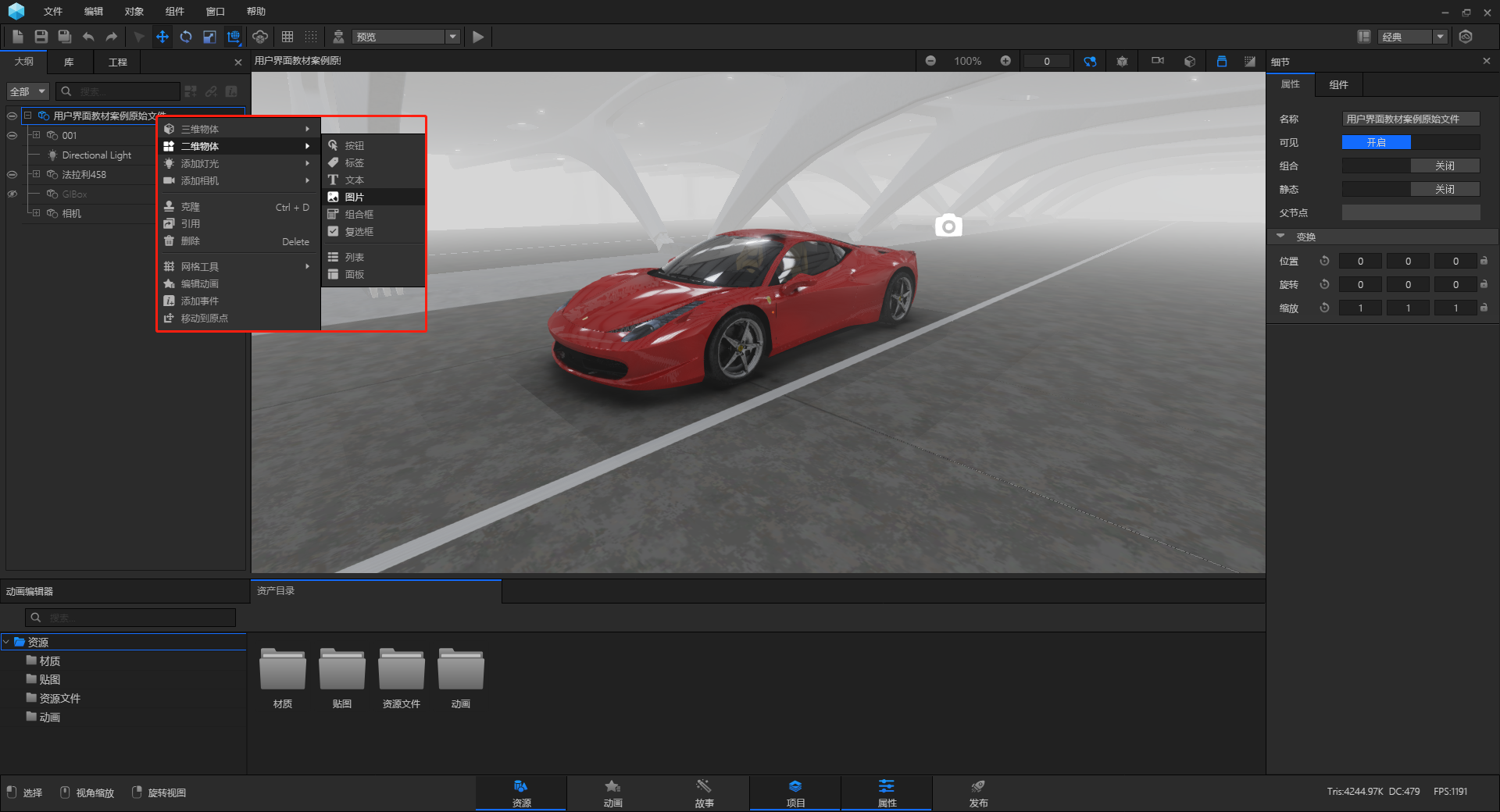Collapse the 资源 tree folder
This screenshot has width=1500, height=812.
click(x=6, y=642)
